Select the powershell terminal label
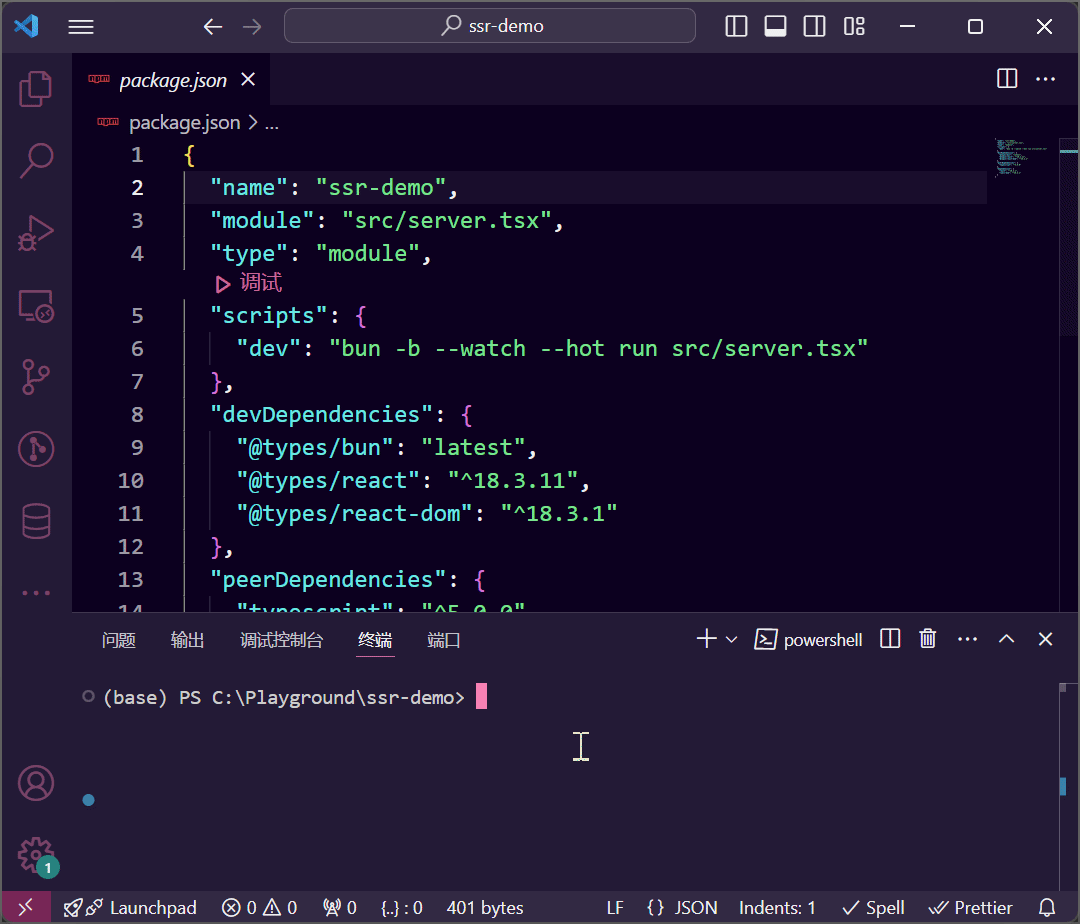This screenshot has height=924, width=1080. point(808,640)
